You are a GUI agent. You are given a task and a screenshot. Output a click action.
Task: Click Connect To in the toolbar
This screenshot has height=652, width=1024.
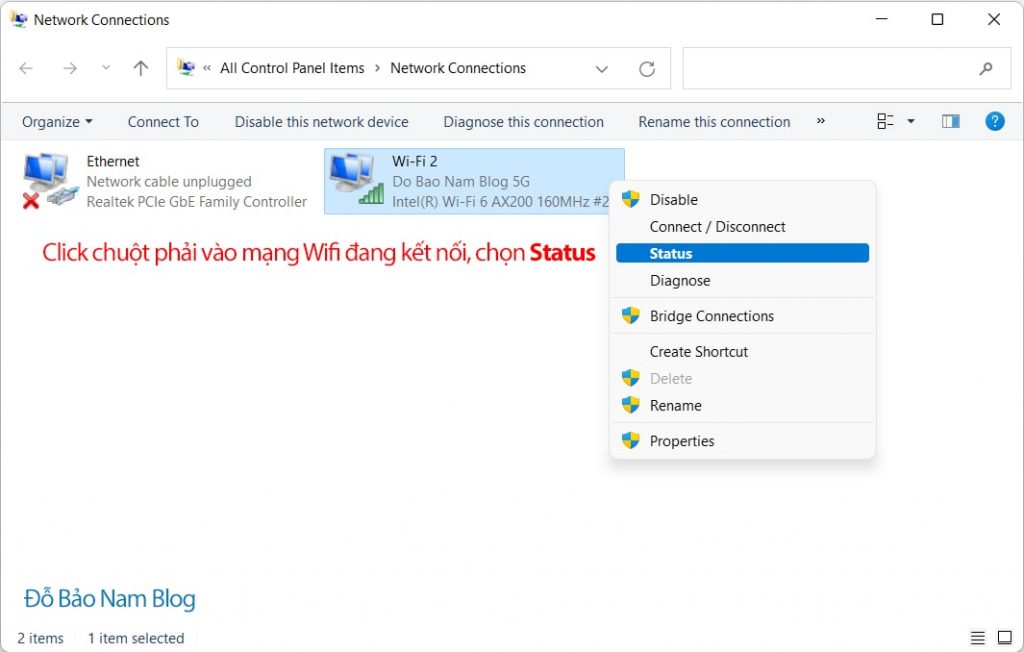coord(163,122)
